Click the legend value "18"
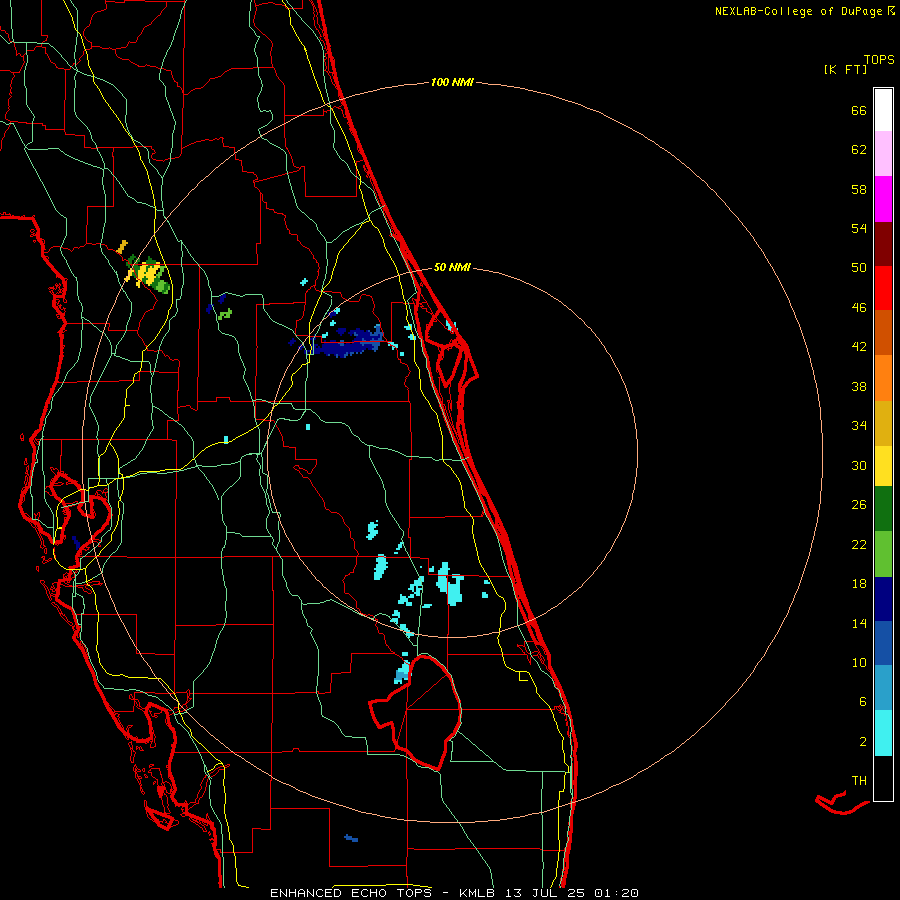This screenshot has height=900, width=900. pos(859,584)
